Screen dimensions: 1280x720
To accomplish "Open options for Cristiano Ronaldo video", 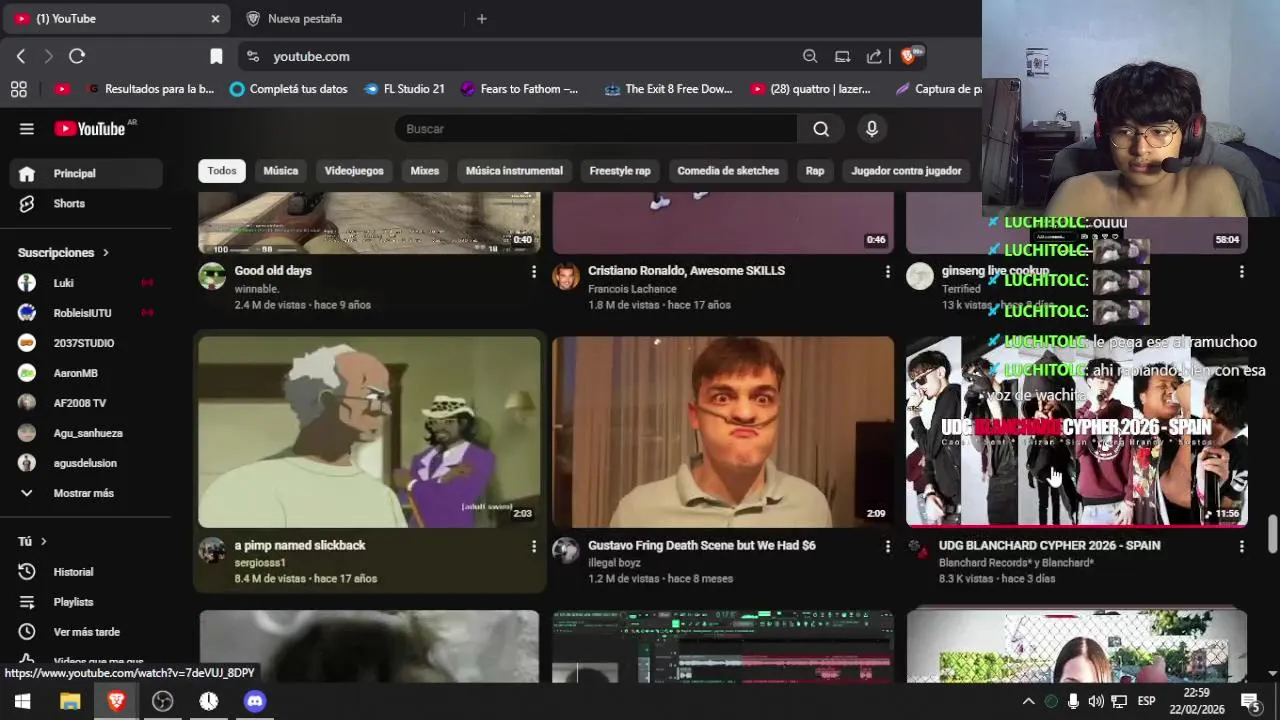I will (887, 271).
